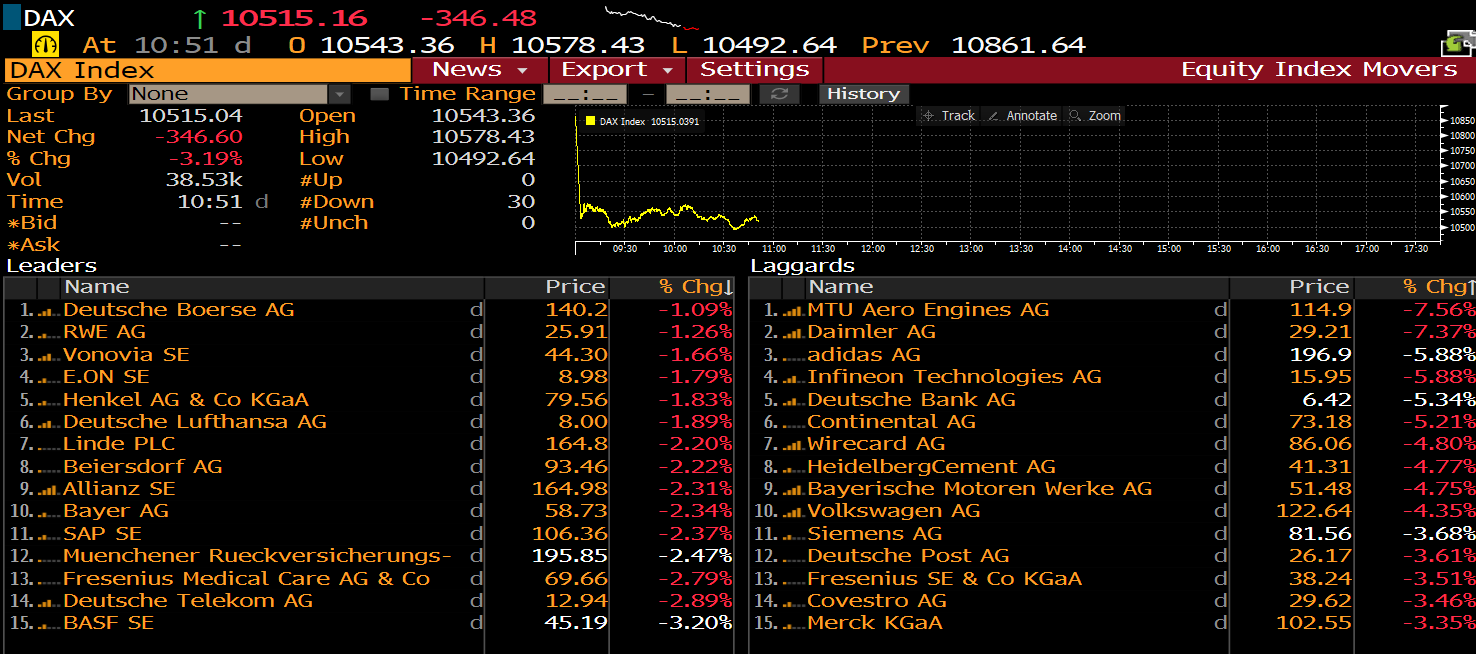Image resolution: width=1476 pixels, height=654 pixels.
Task: Click the bar icon beside Deutsche Bank AG
Action: 792,400
